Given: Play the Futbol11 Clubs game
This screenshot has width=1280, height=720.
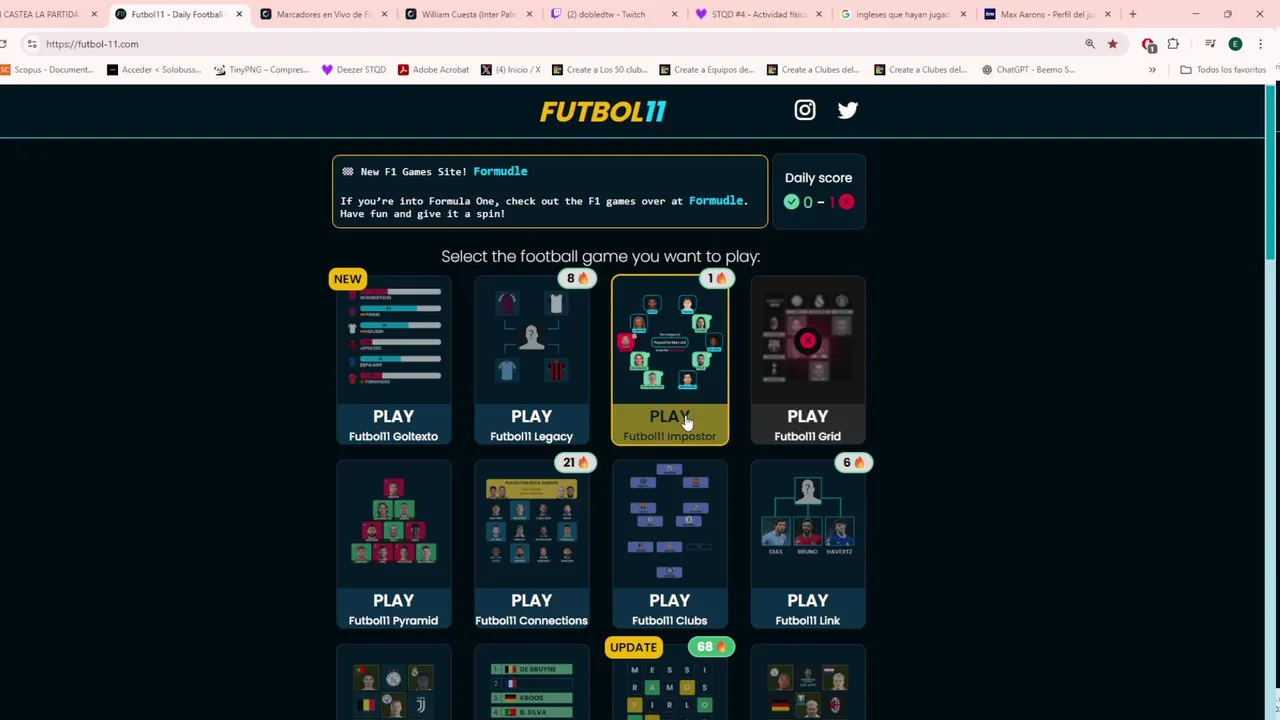Looking at the screenshot, I should click(x=669, y=544).
